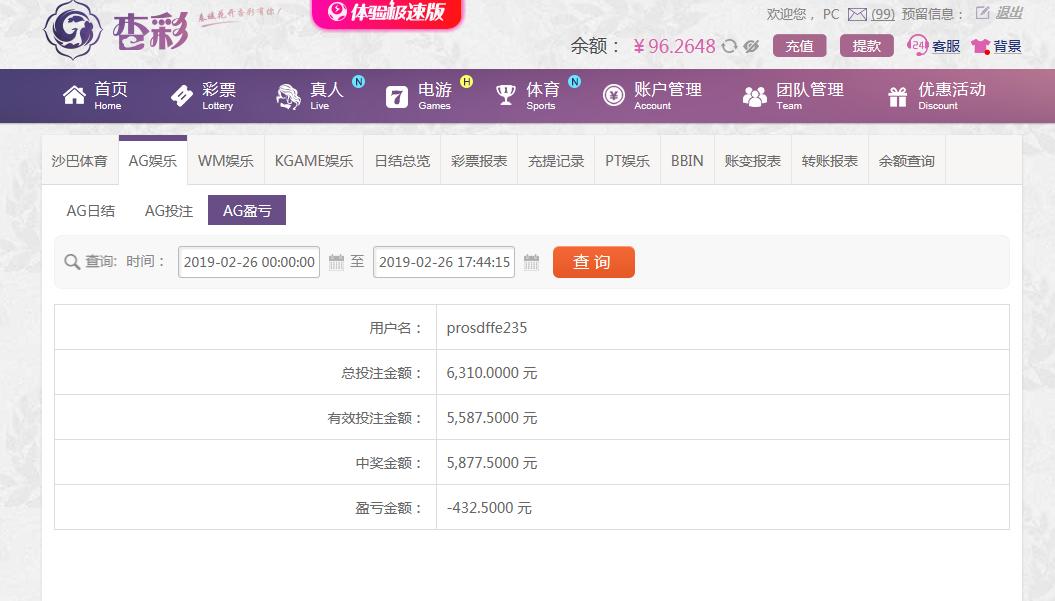Click the Games slot seven icon
The image size is (1055, 601).
[x=397, y=97]
